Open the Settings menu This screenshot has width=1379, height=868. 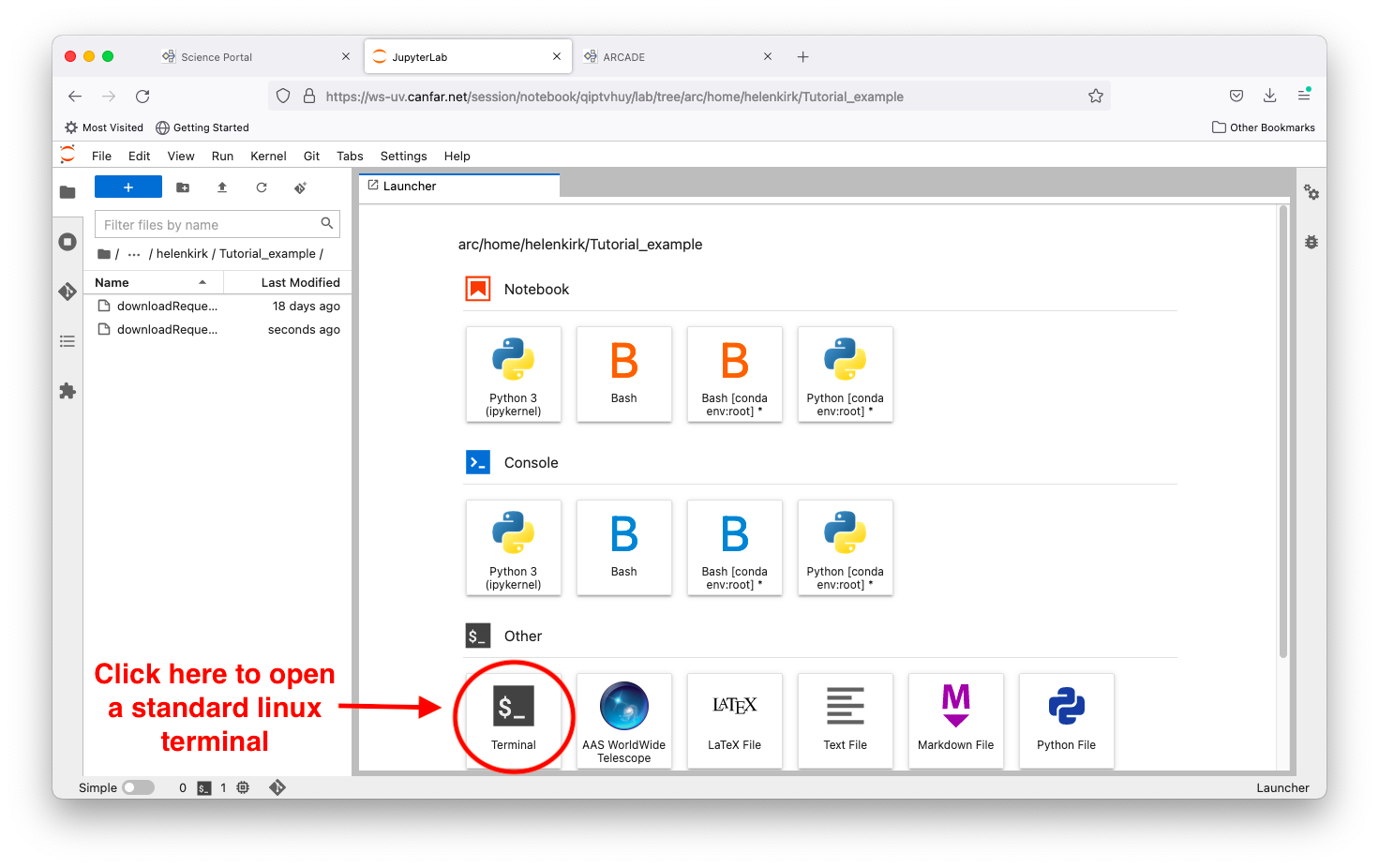point(403,156)
